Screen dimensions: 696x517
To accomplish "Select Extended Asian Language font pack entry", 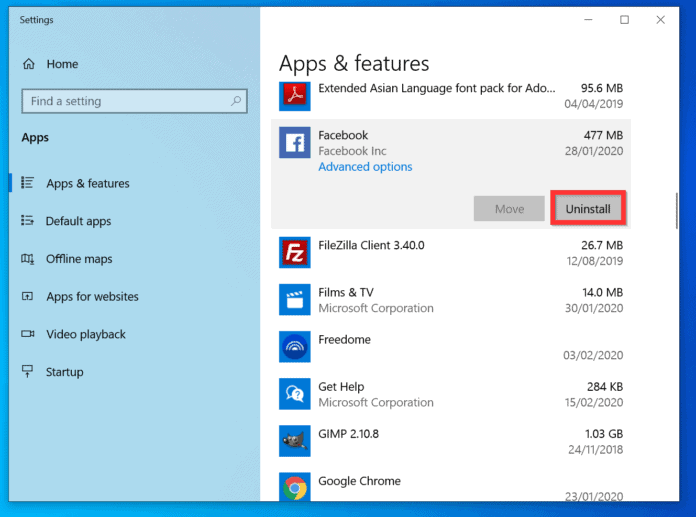I will pyautogui.click(x=451, y=96).
